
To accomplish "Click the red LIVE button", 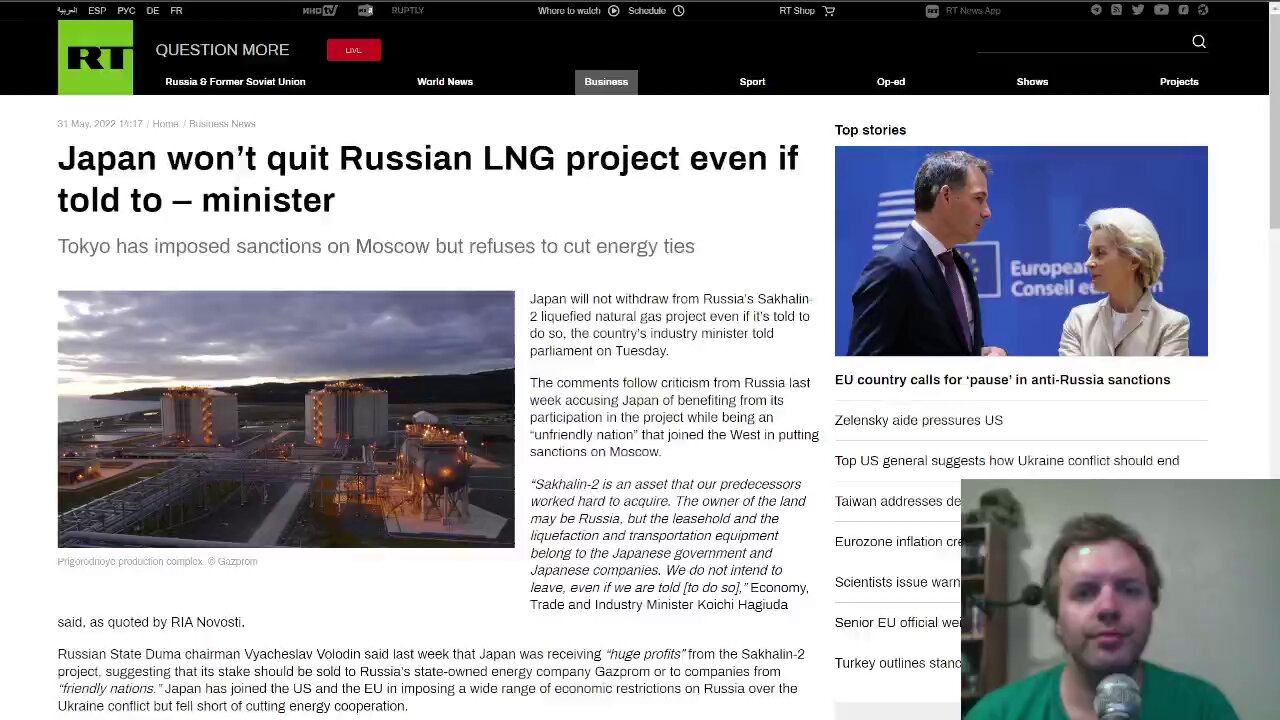I will point(353,50).
